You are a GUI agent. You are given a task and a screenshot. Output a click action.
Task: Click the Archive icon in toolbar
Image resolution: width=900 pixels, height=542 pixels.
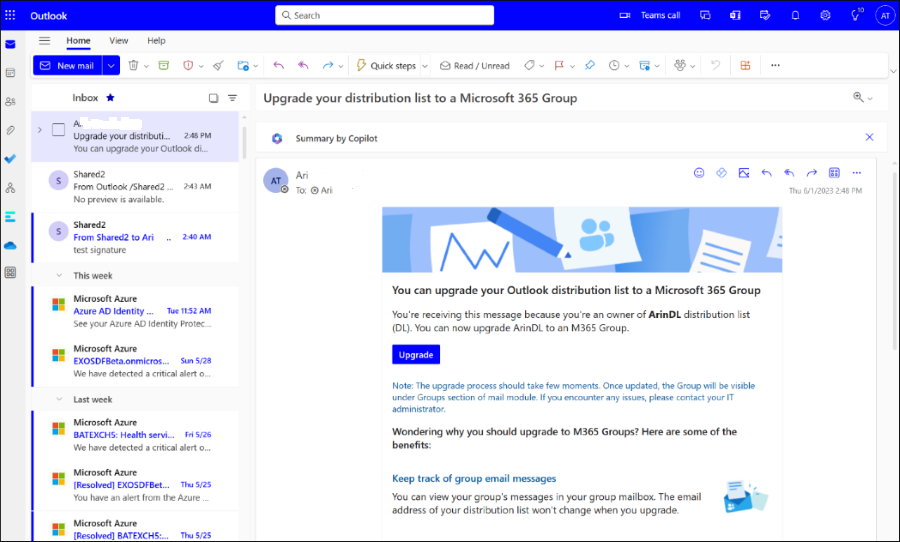(164, 65)
